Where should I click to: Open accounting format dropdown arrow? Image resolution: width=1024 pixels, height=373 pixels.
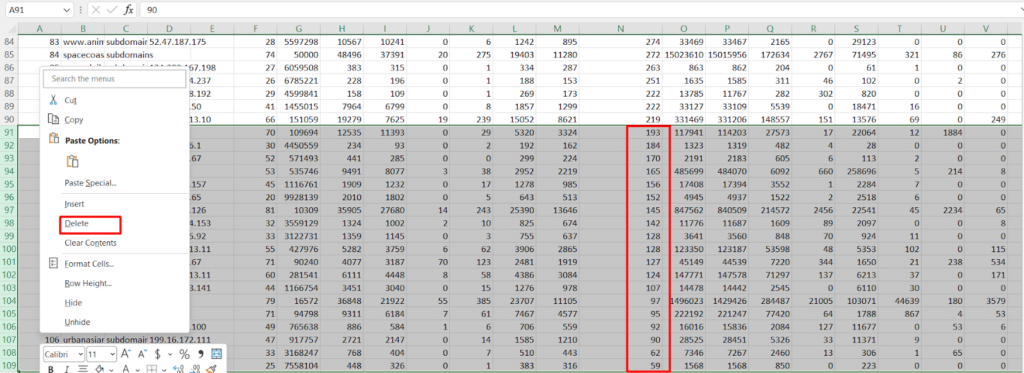click(x=170, y=354)
